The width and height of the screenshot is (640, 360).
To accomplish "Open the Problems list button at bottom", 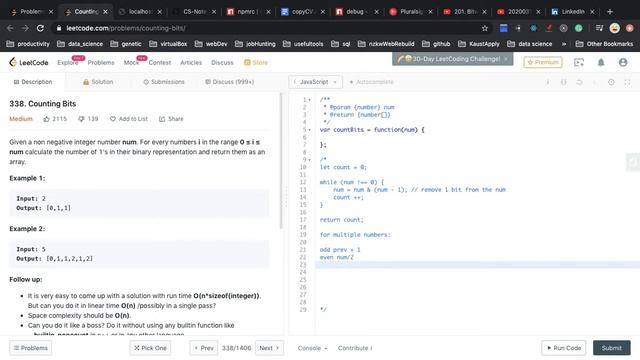I will click(x=31, y=348).
